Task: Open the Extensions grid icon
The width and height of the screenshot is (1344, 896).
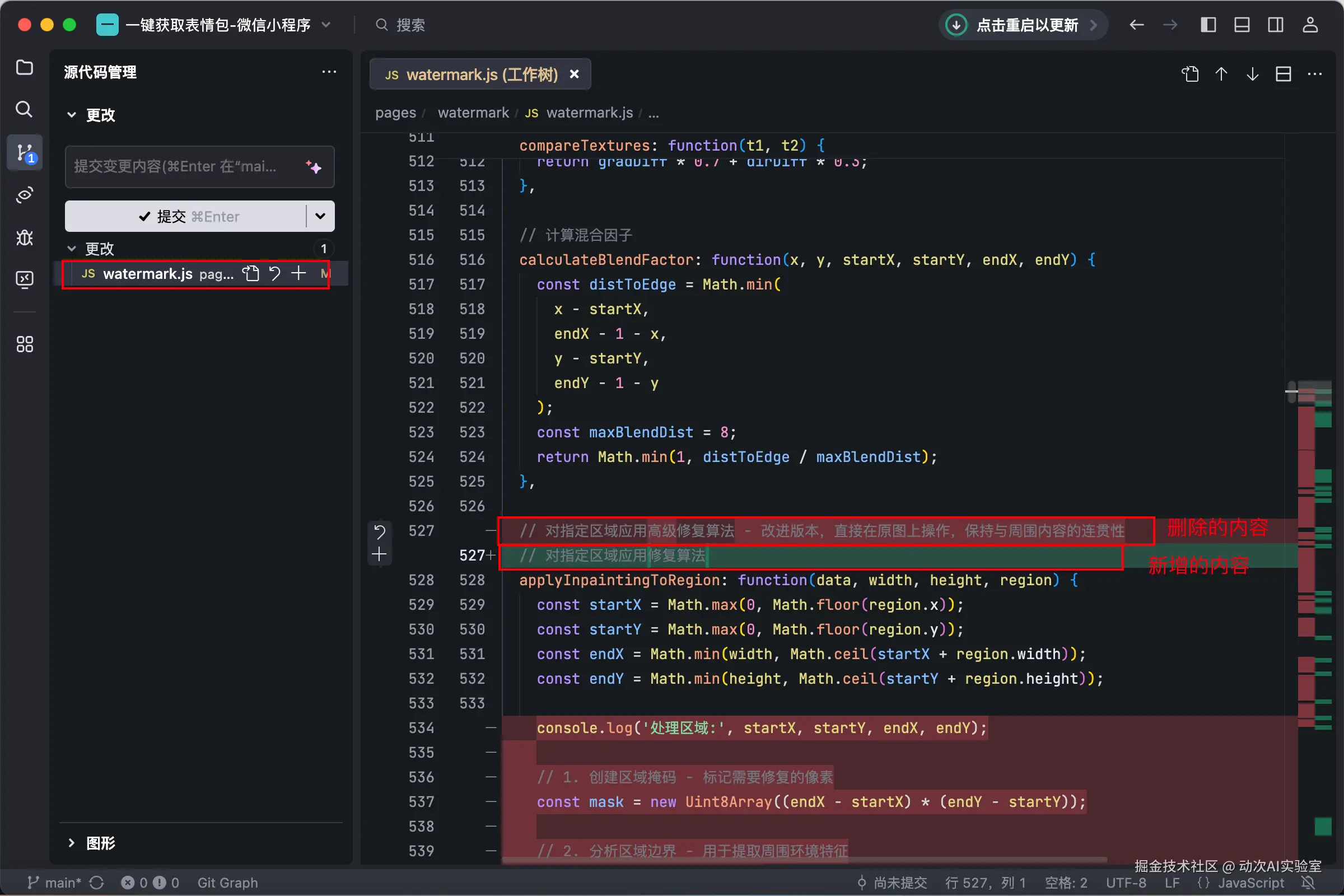Action: pyautogui.click(x=24, y=344)
